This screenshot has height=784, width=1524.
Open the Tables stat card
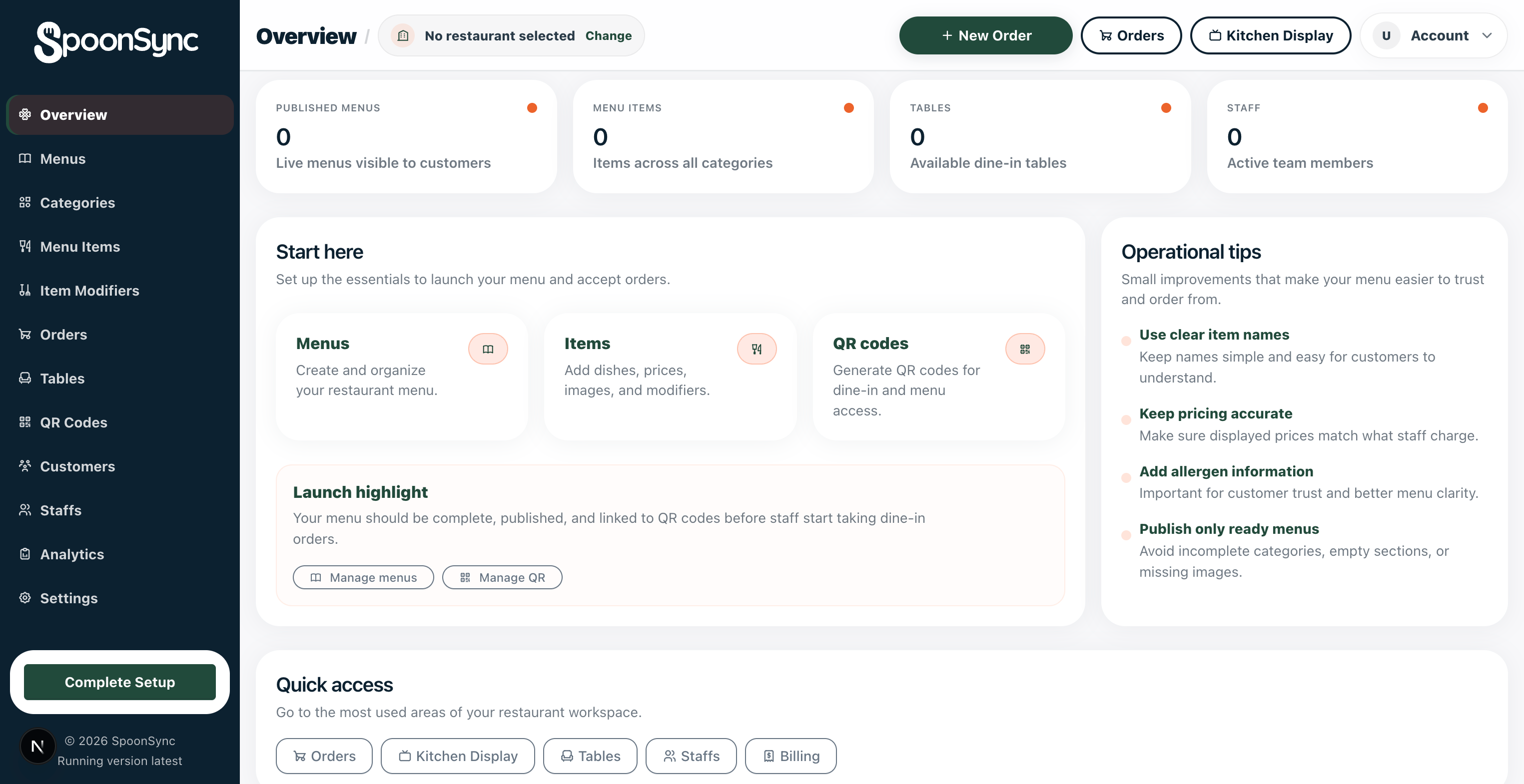(1040, 137)
